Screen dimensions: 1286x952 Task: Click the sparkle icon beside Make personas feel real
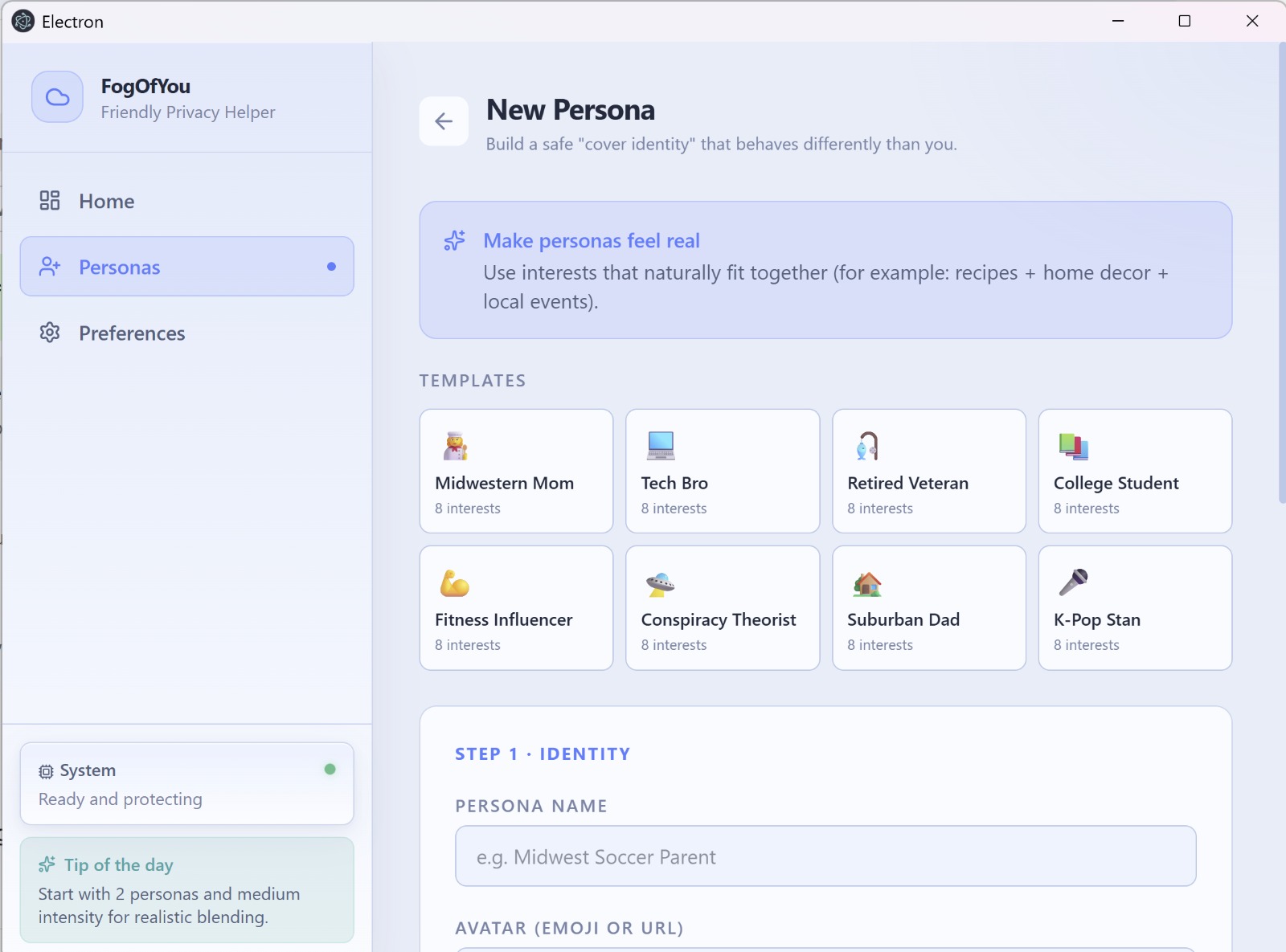point(455,240)
